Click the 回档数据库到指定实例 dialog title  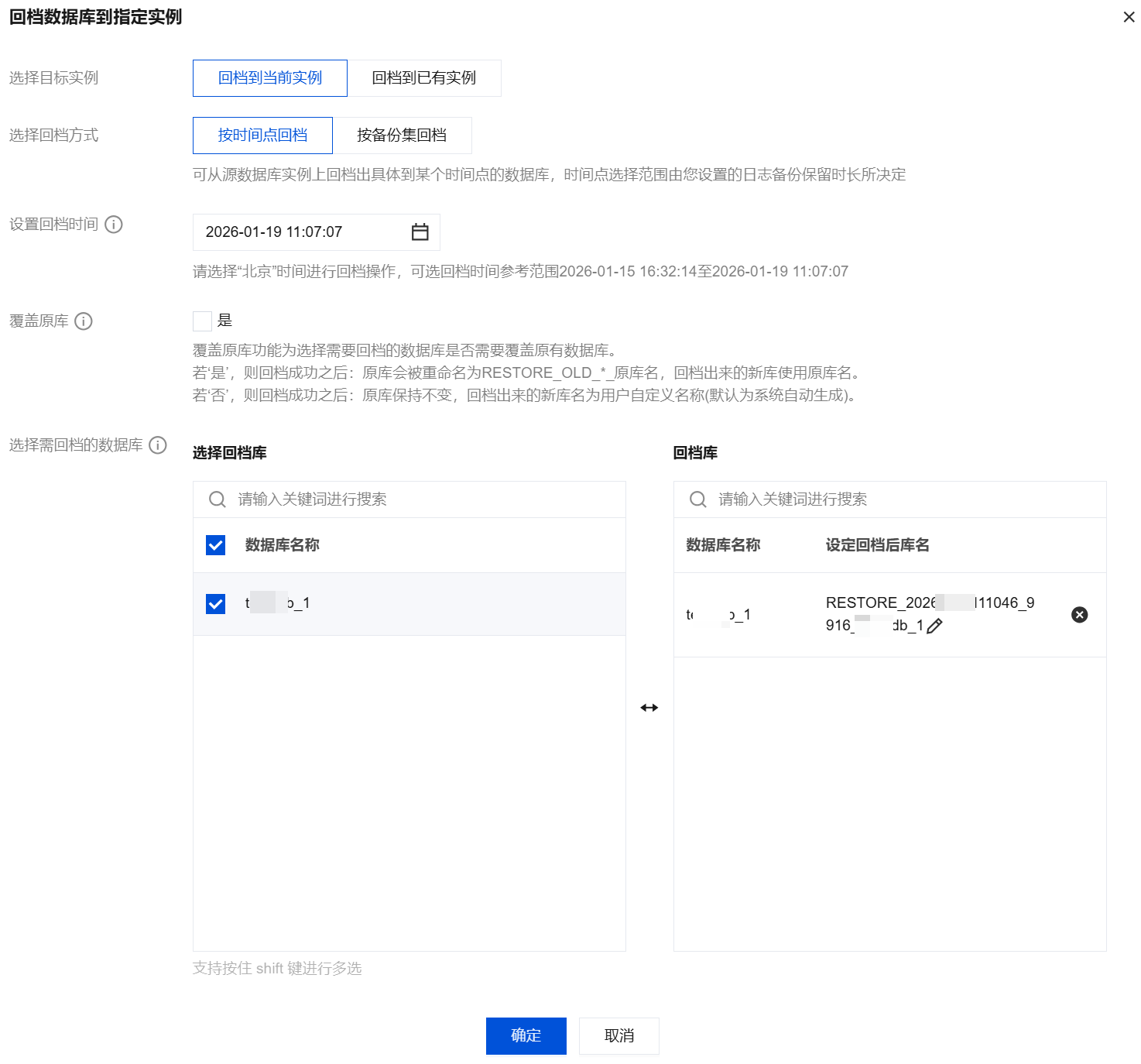click(96, 17)
